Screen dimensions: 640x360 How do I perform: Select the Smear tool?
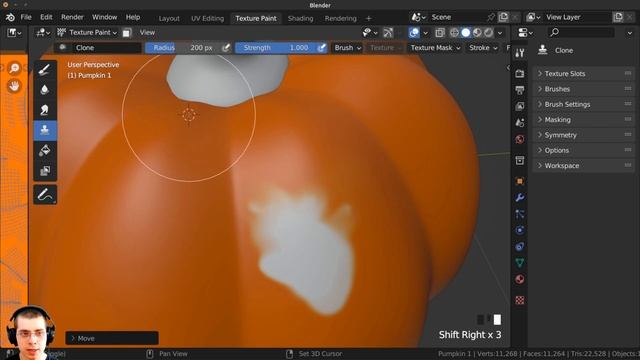(45, 110)
